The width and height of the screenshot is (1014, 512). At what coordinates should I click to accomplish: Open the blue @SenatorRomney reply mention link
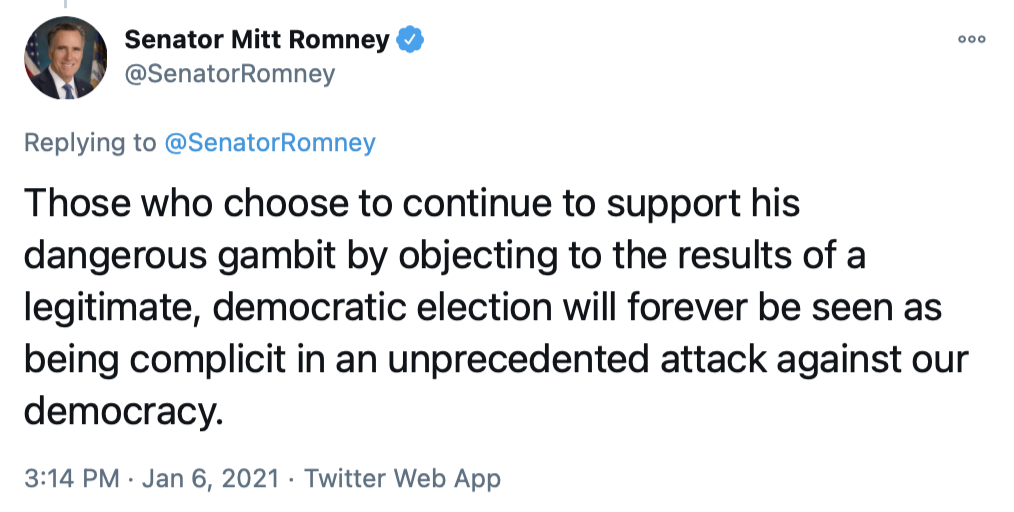pyautogui.click(x=270, y=143)
